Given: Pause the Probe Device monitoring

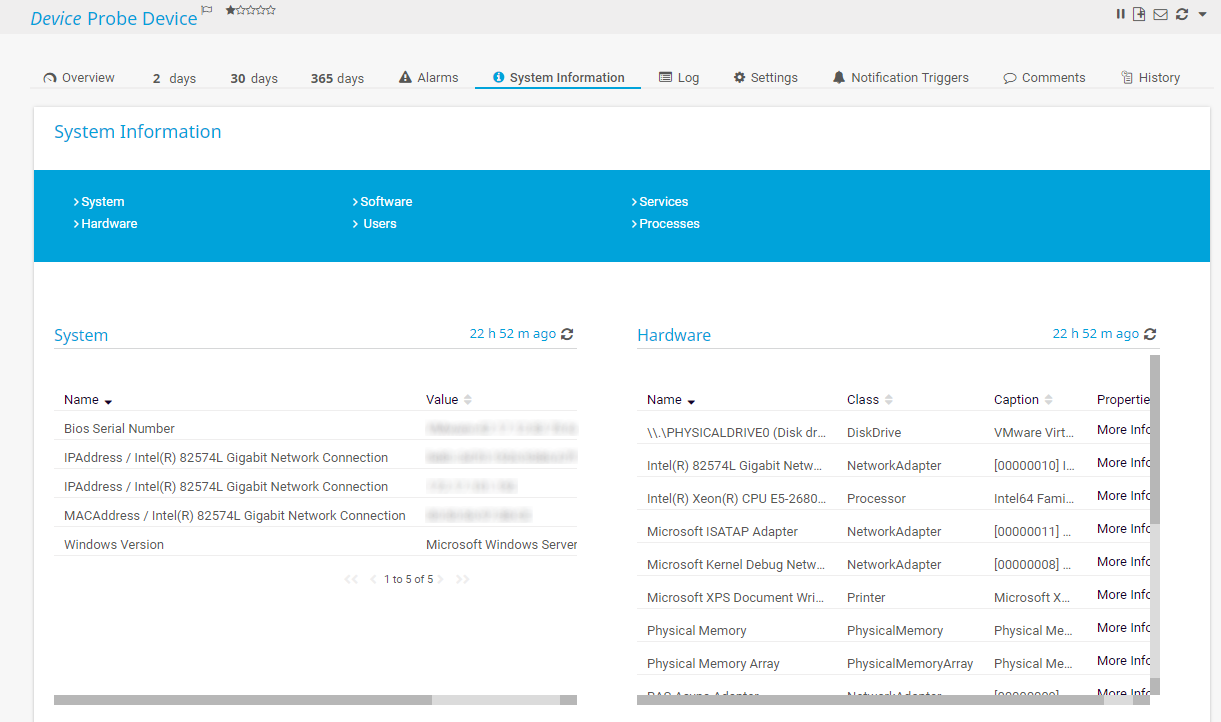Looking at the screenshot, I should 1121,14.
